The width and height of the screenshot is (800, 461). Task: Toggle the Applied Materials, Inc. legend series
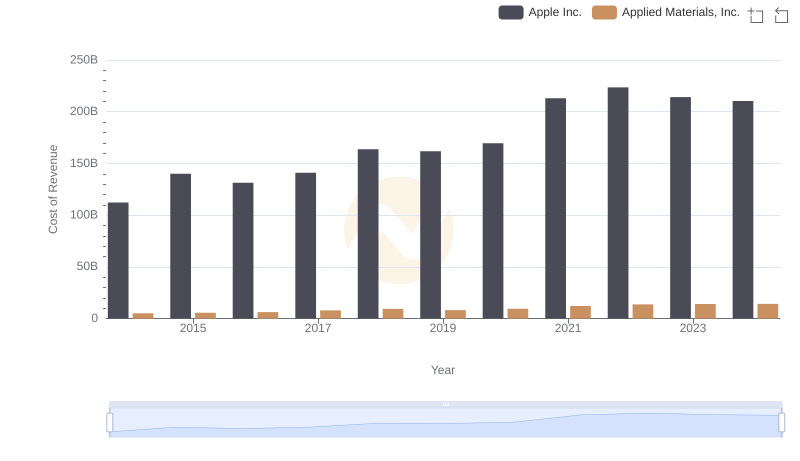[x=666, y=12]
